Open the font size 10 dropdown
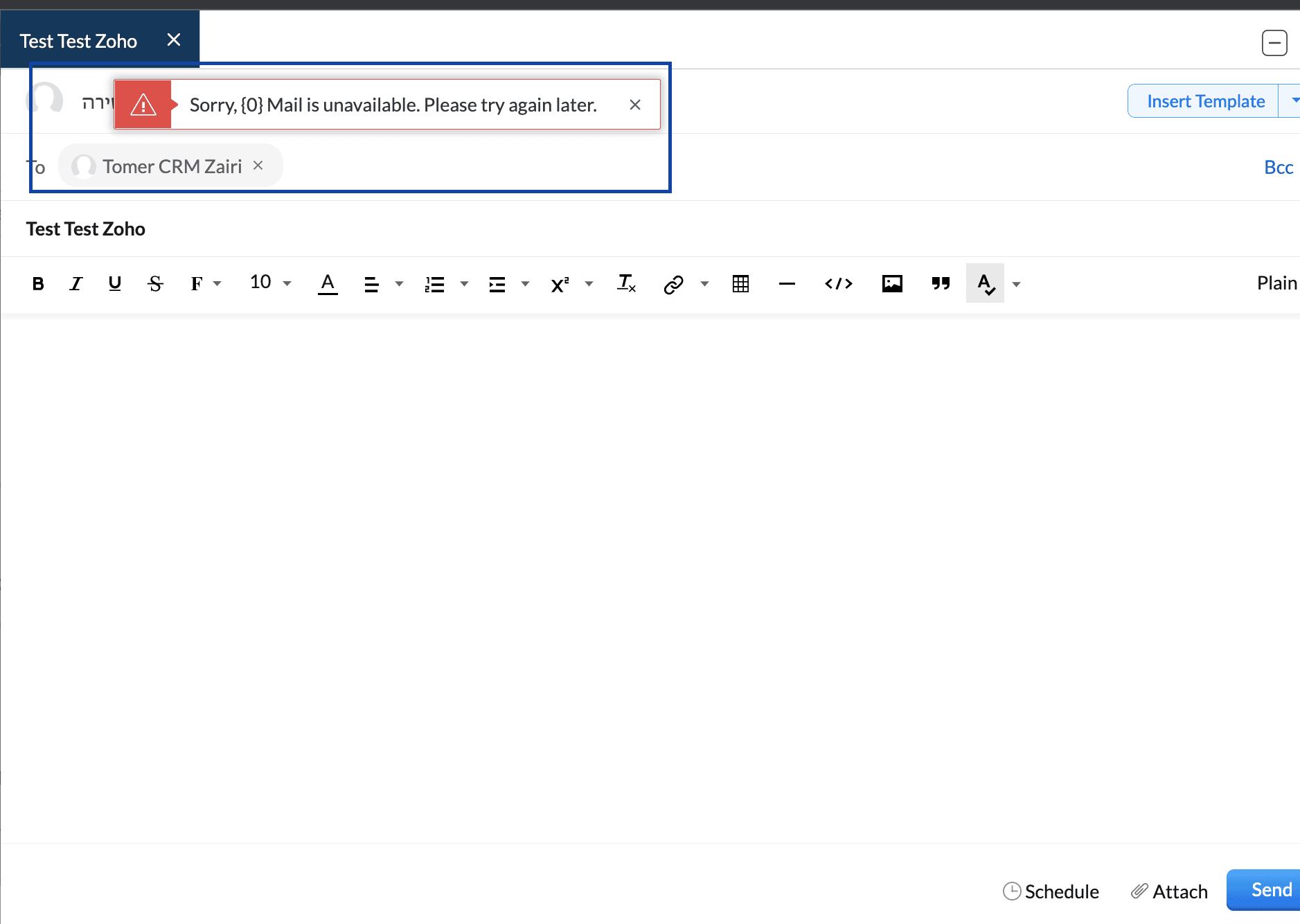 [x=270, y=282]
